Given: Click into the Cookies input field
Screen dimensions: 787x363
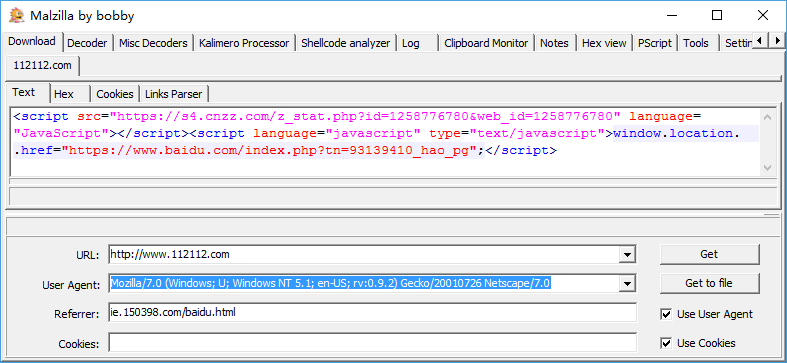Looking at the screenshot, I should (372, 343).
